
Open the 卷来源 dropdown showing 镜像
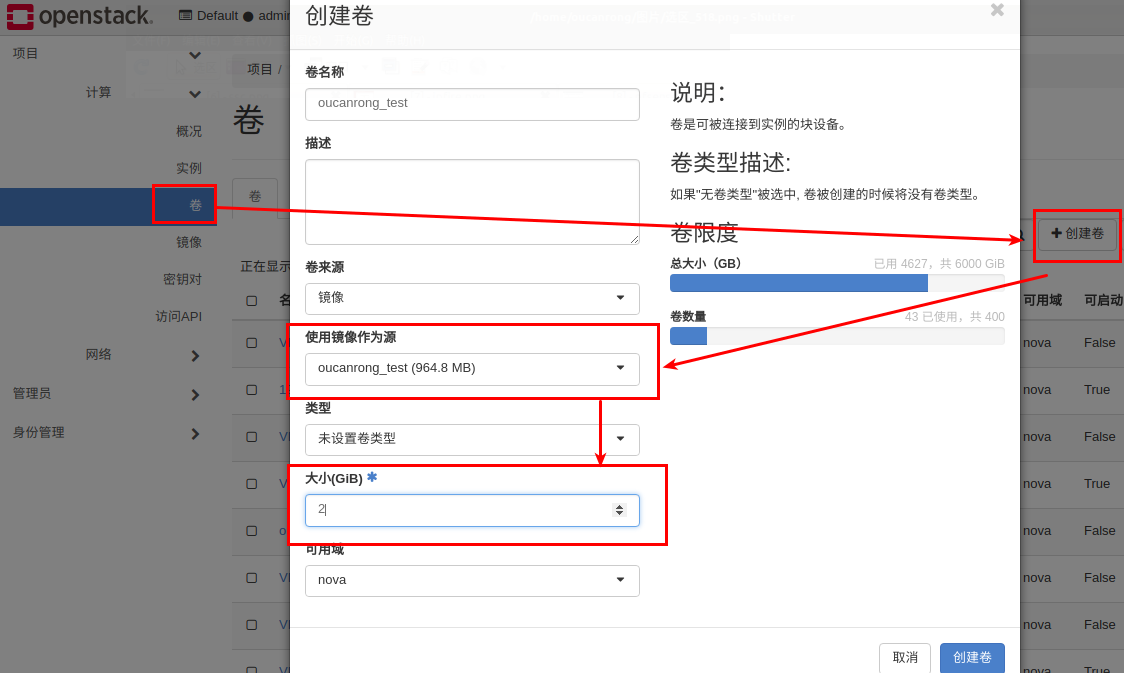(472, 298)
